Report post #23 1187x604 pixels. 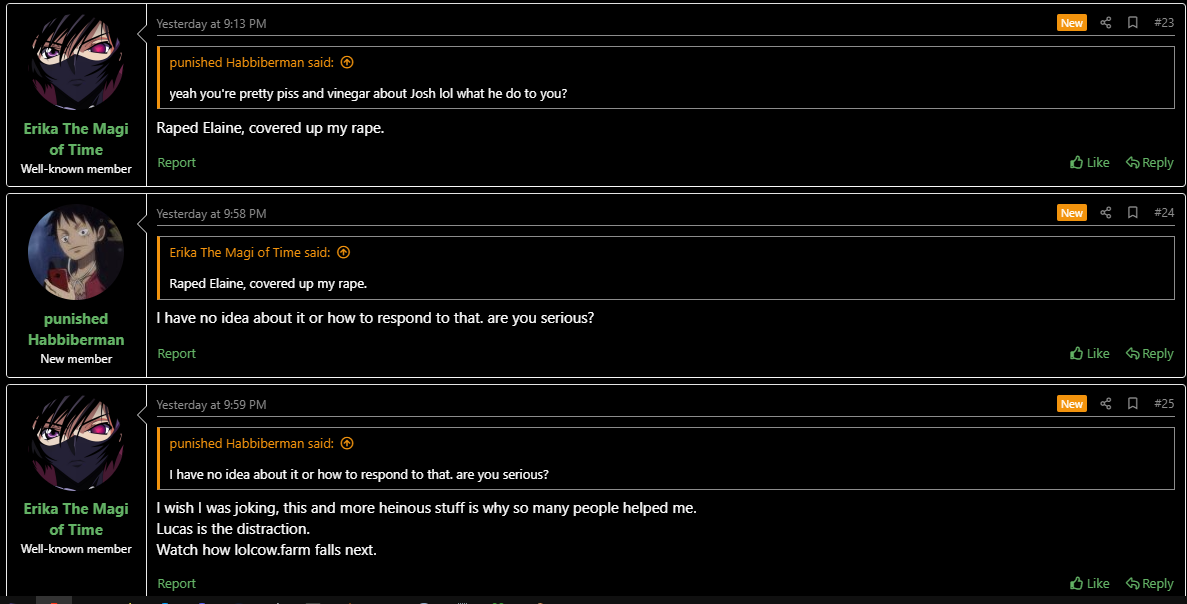(x=176, y=162)
